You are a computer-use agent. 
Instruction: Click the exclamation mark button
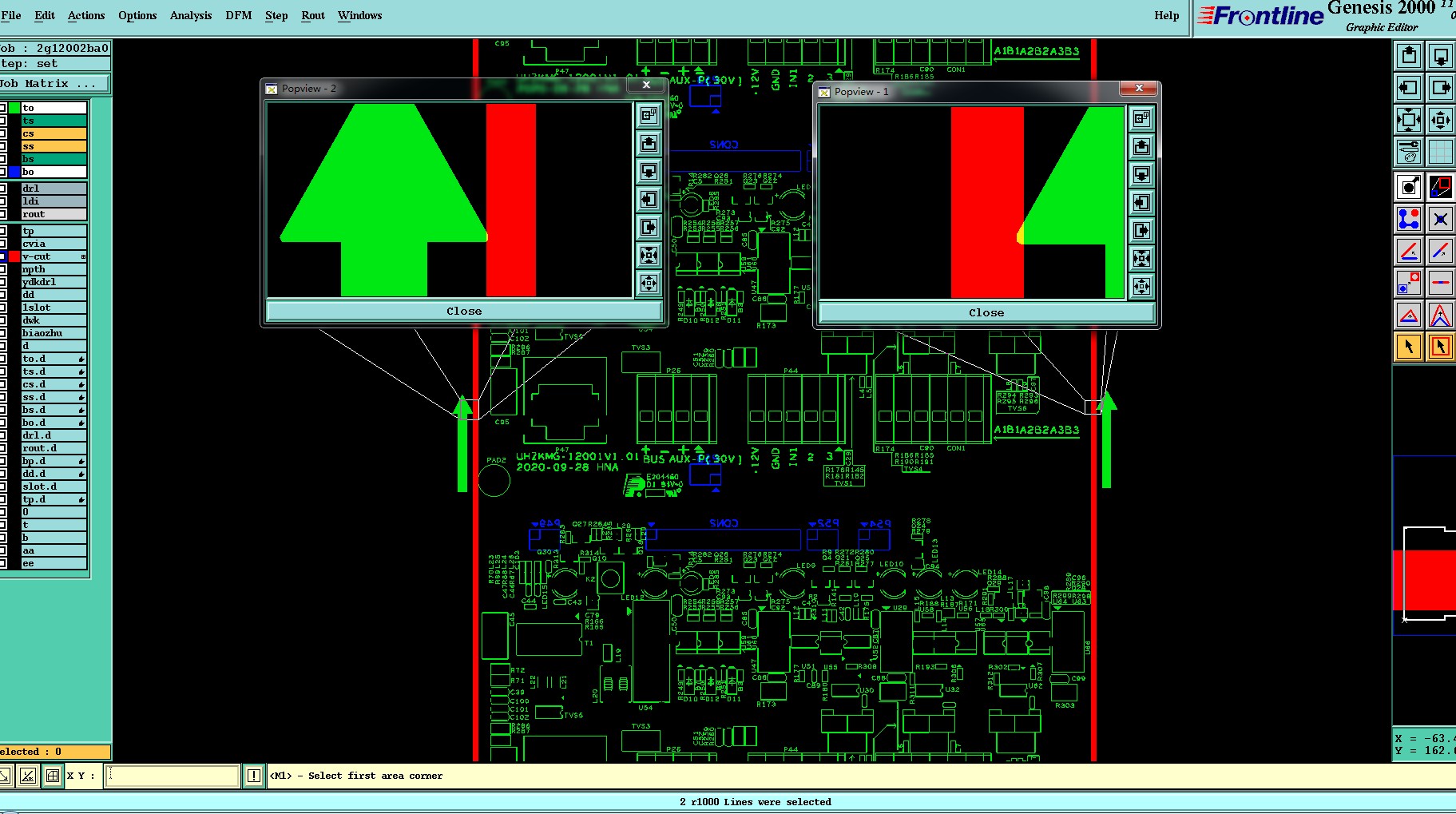coord(253,776)
